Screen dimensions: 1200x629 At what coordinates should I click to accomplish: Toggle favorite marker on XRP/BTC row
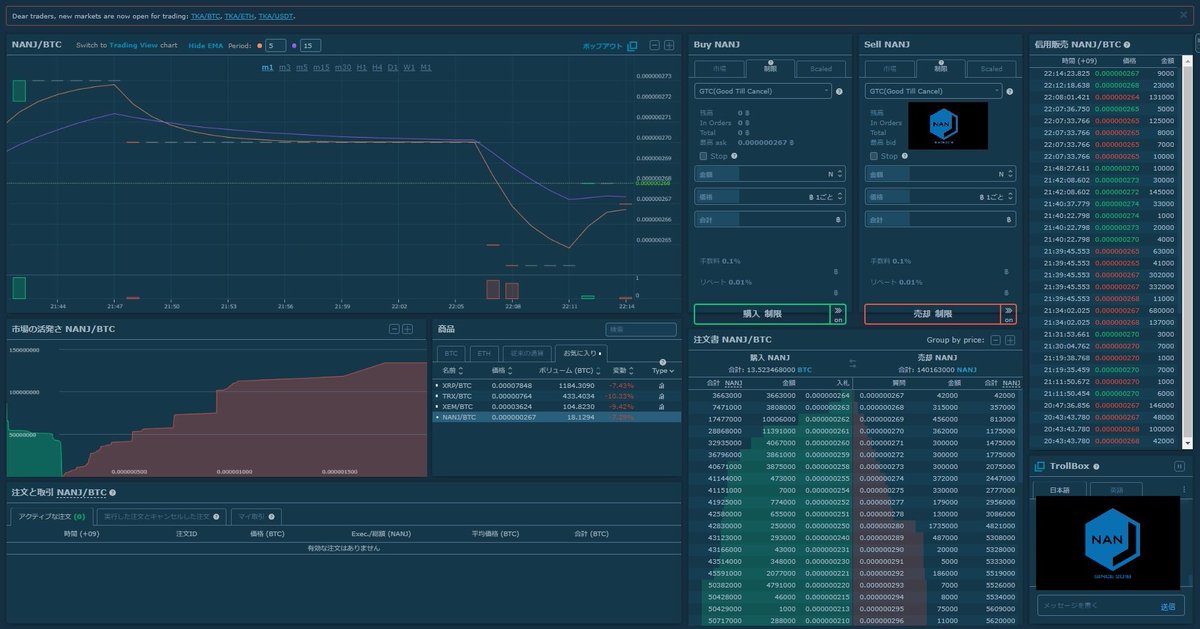(436, 385)
